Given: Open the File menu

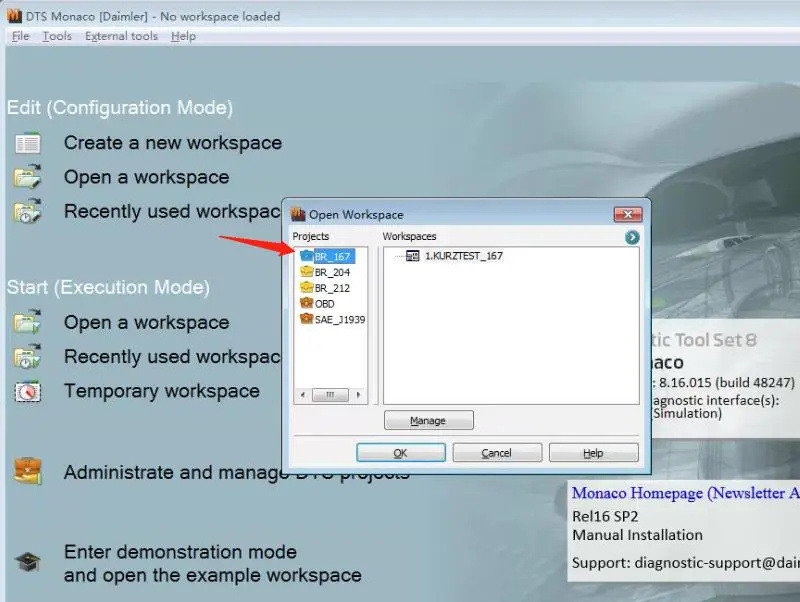Looking at the screenshot, I should 20,36.
